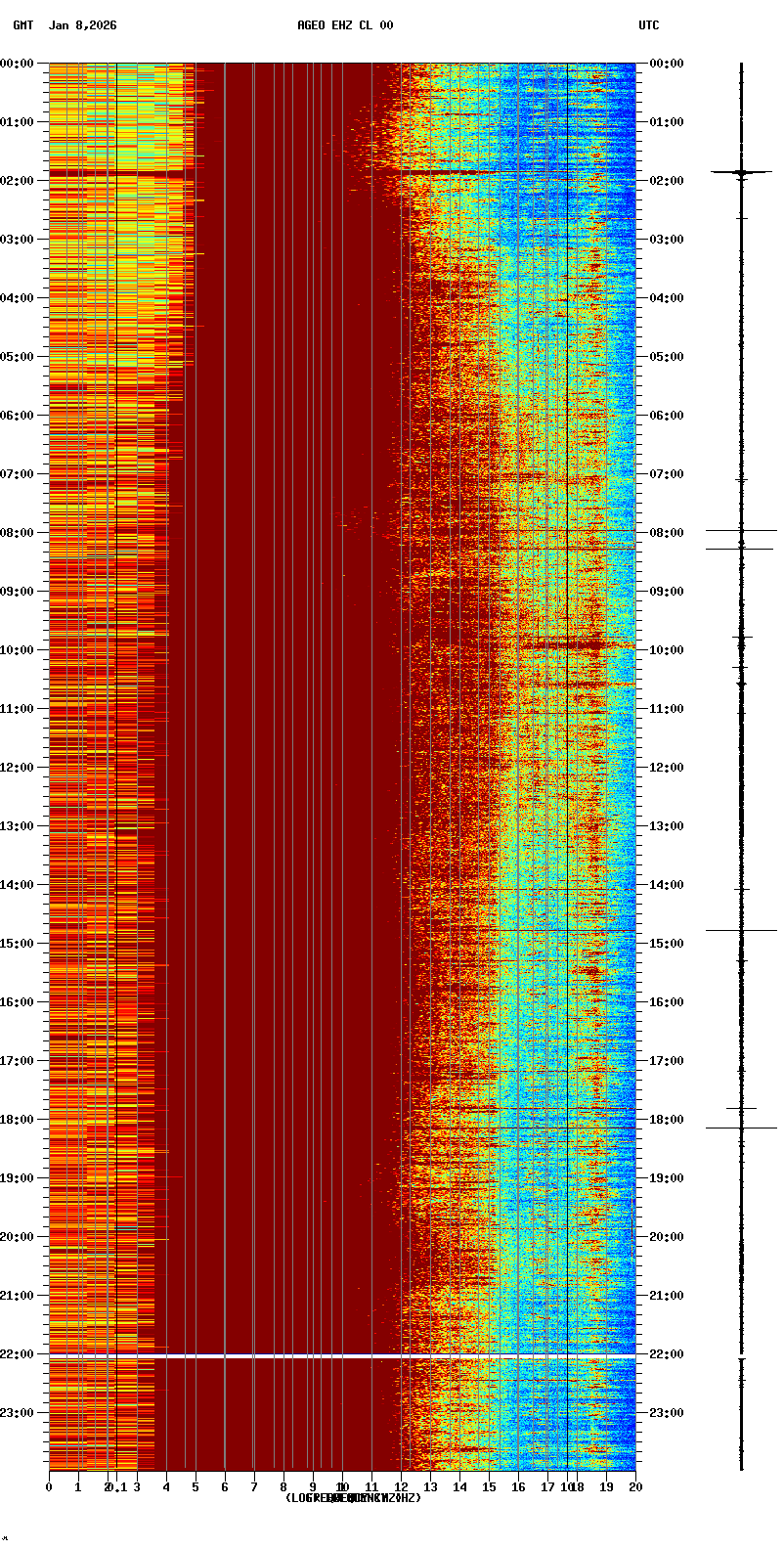
Task: Click the 02:00 label on left time axis
Action: coord(17,181)
